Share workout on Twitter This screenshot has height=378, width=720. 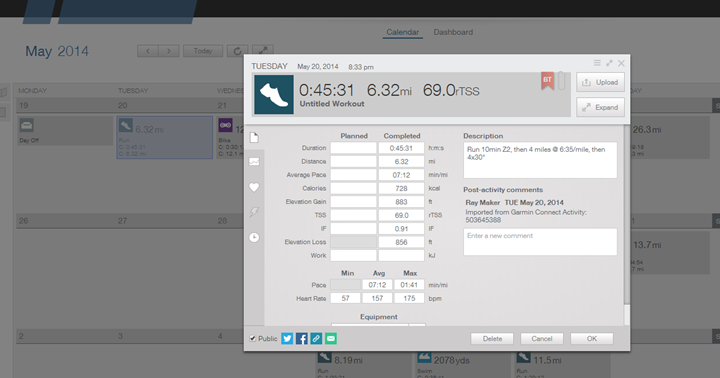[287, 339]
